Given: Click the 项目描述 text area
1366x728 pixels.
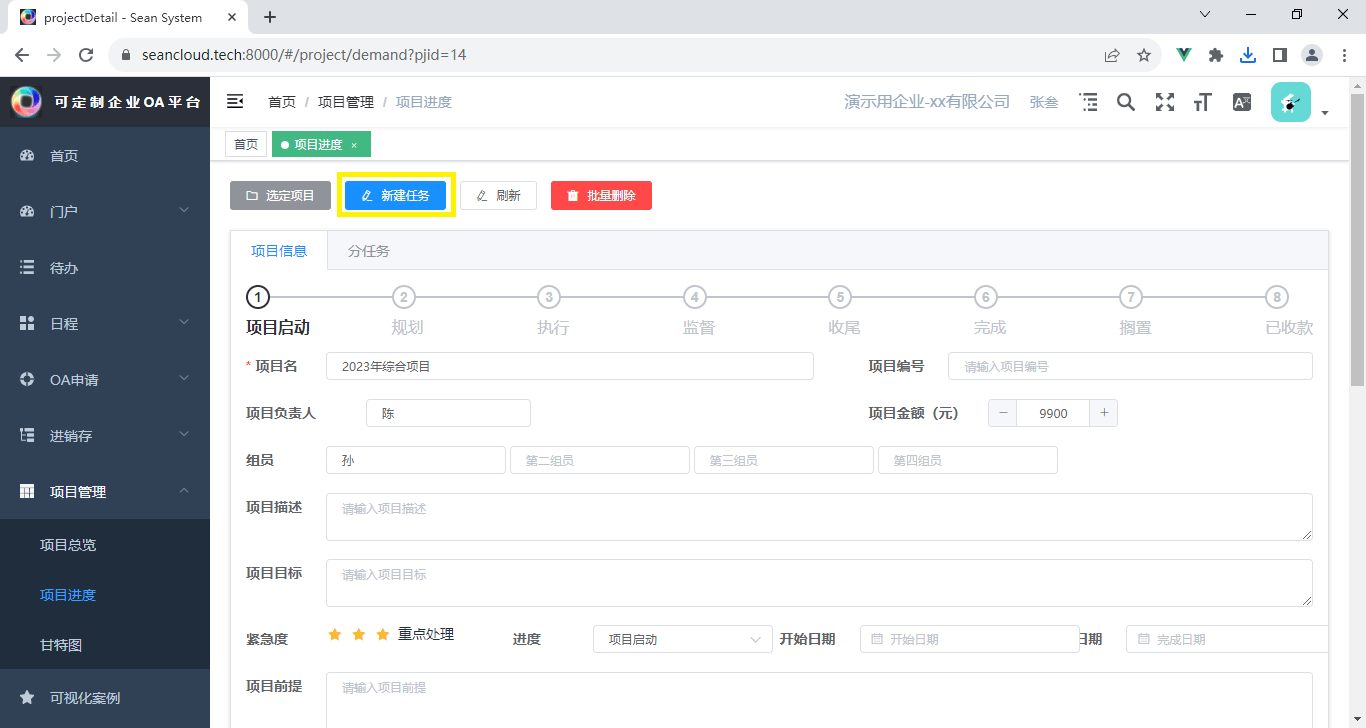Looking at the screenshot, I should point(819,517).
